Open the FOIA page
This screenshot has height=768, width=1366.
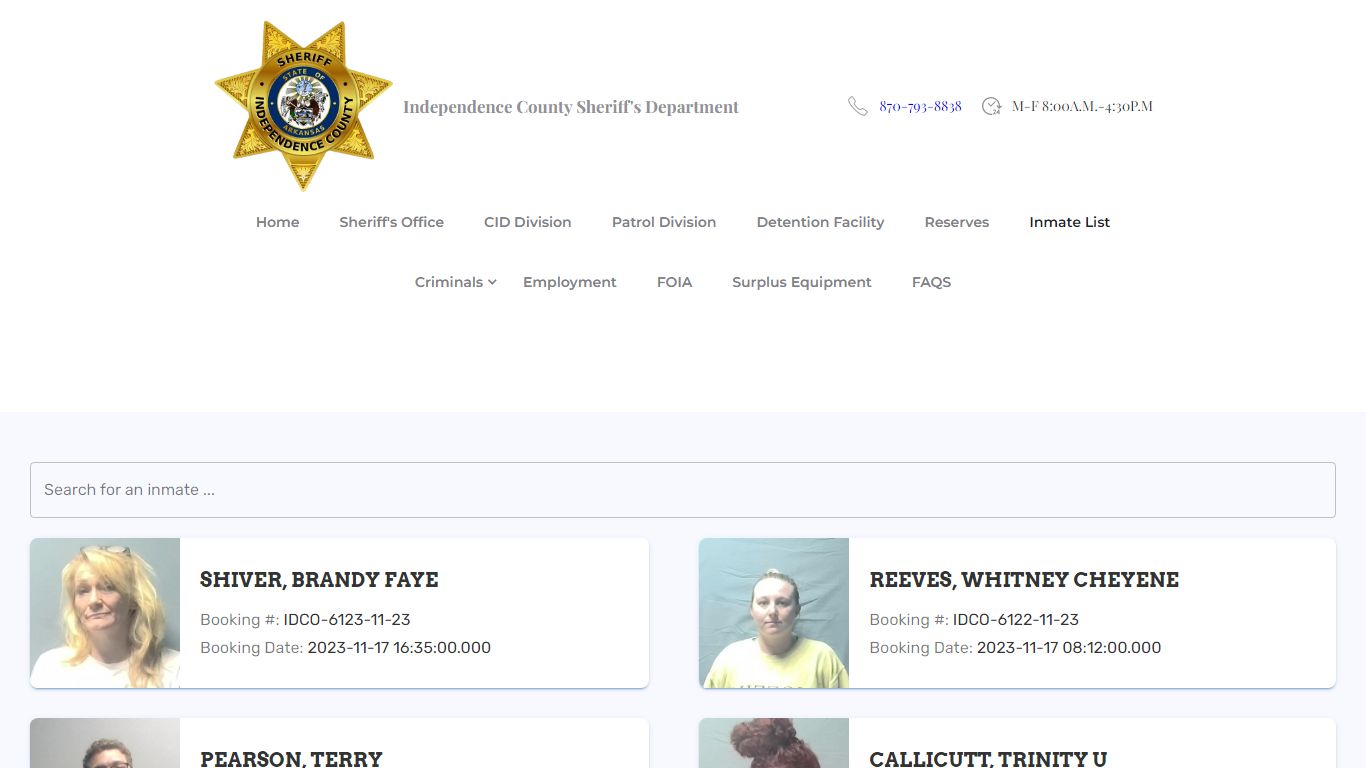point(674,282)
